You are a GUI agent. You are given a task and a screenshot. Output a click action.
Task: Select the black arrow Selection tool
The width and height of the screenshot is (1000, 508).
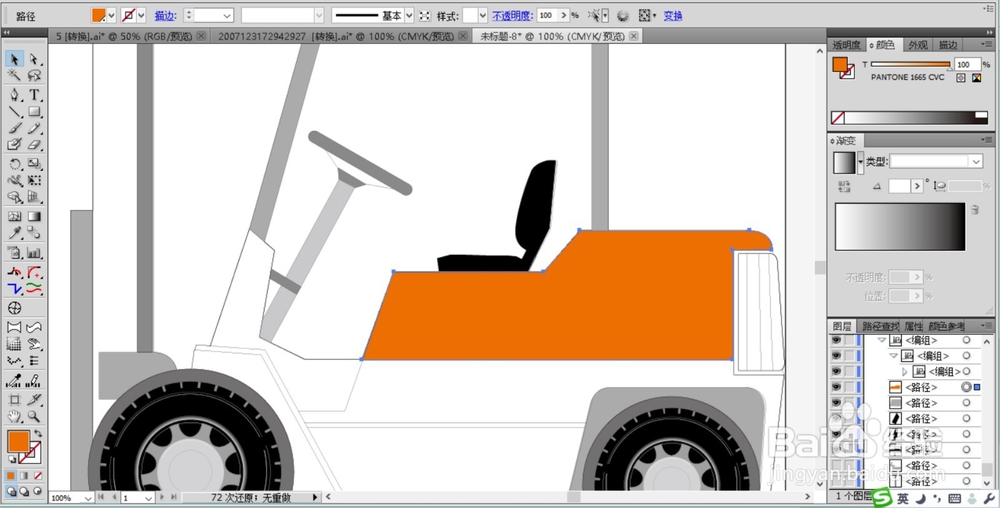tap(14, 59)
